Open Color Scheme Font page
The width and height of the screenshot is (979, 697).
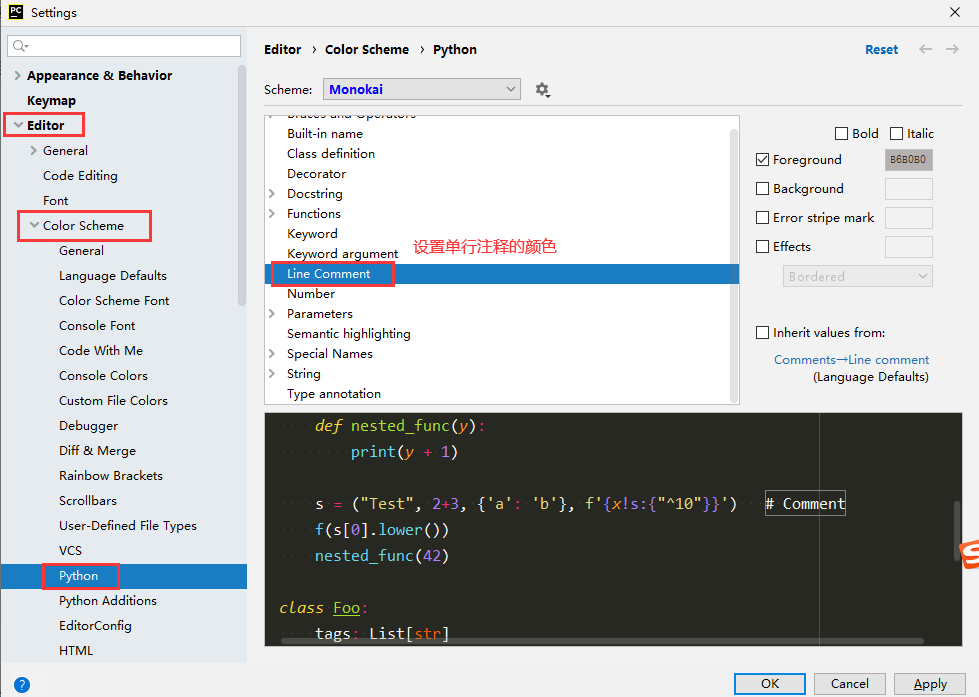point(114,300)
